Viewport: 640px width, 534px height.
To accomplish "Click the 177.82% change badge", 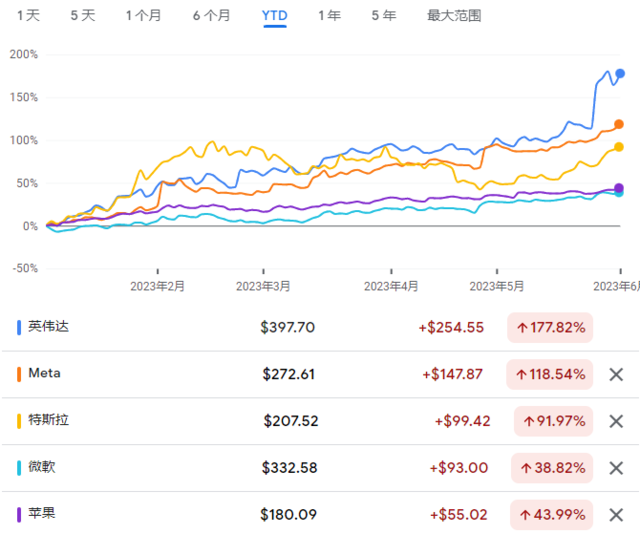I will click(550, 327).
